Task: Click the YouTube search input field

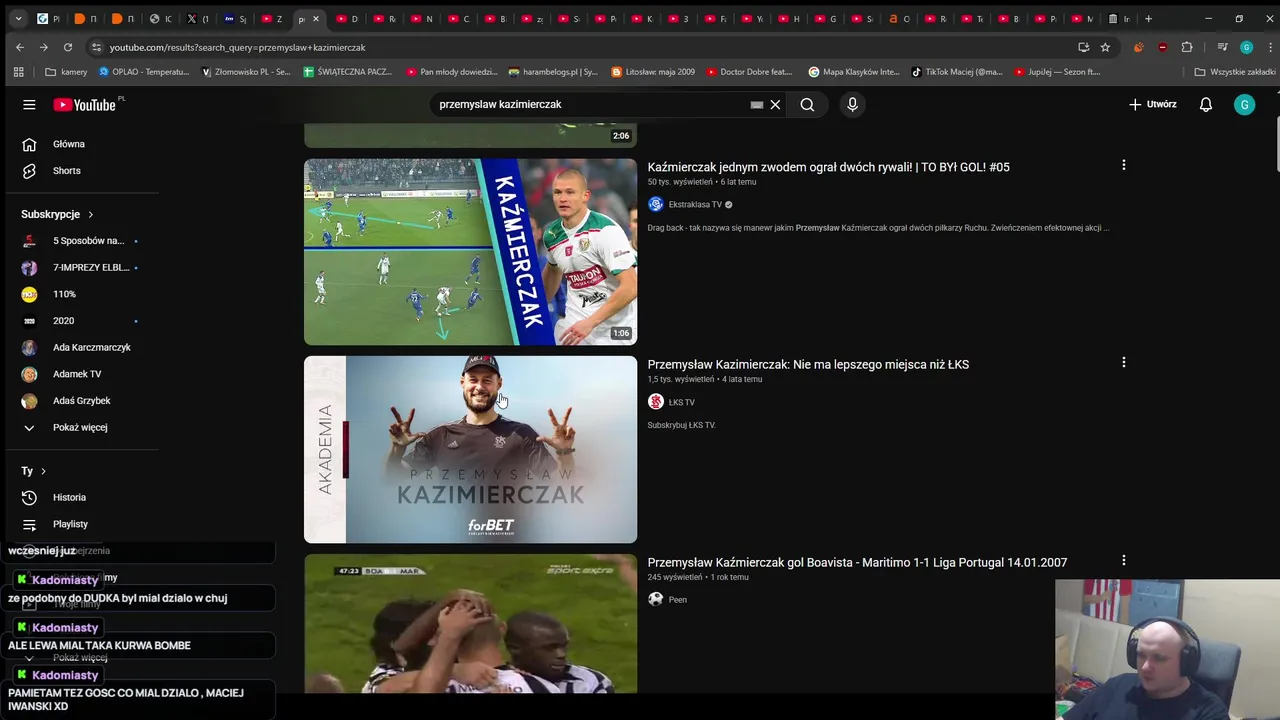Action: click(590, 104)
